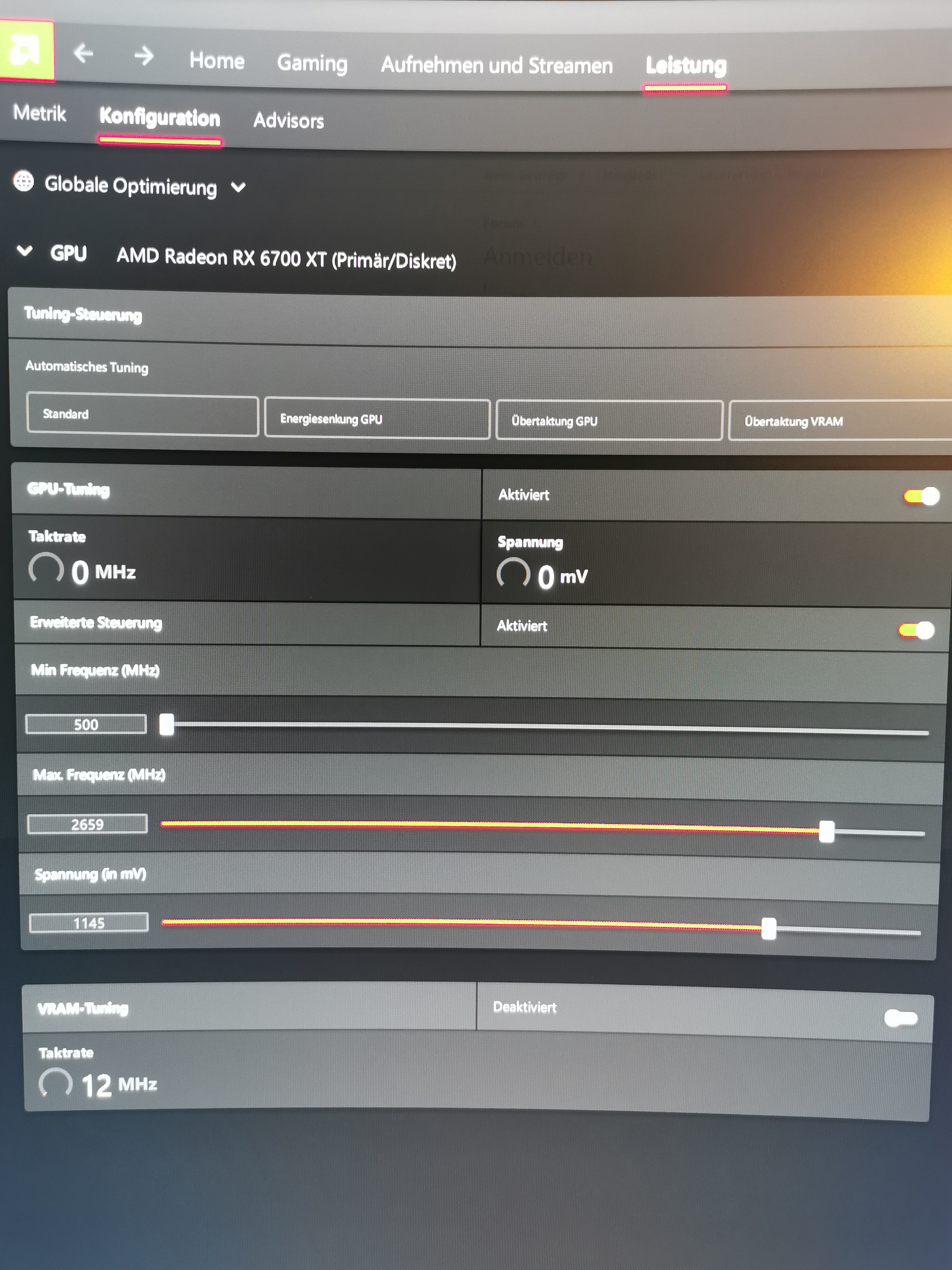Click the Min Frequenz value field
Image resolution: width=952 pixels, height=1270 pixels.
86,724
